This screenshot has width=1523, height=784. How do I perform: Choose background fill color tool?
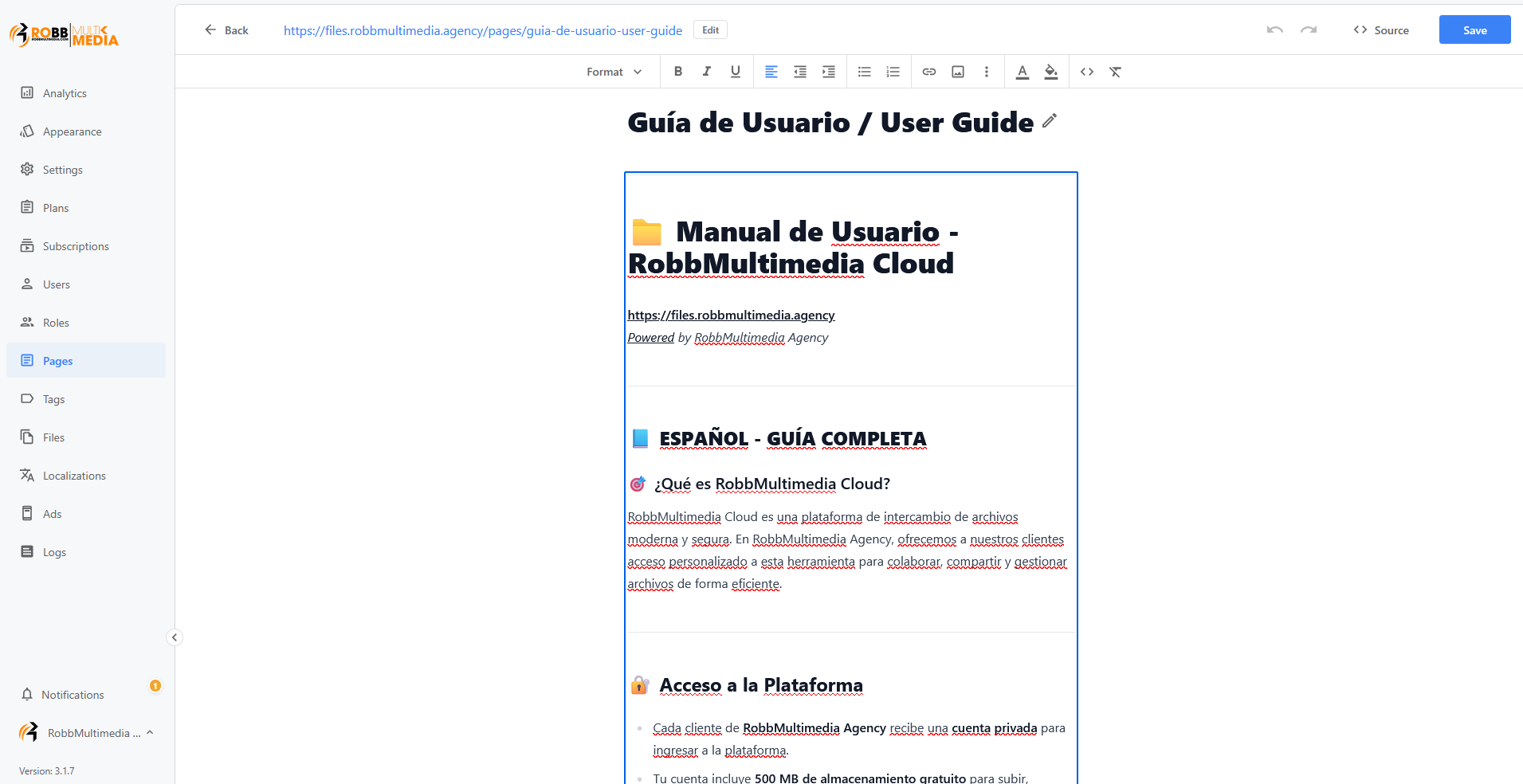[x=1051, y=72]
